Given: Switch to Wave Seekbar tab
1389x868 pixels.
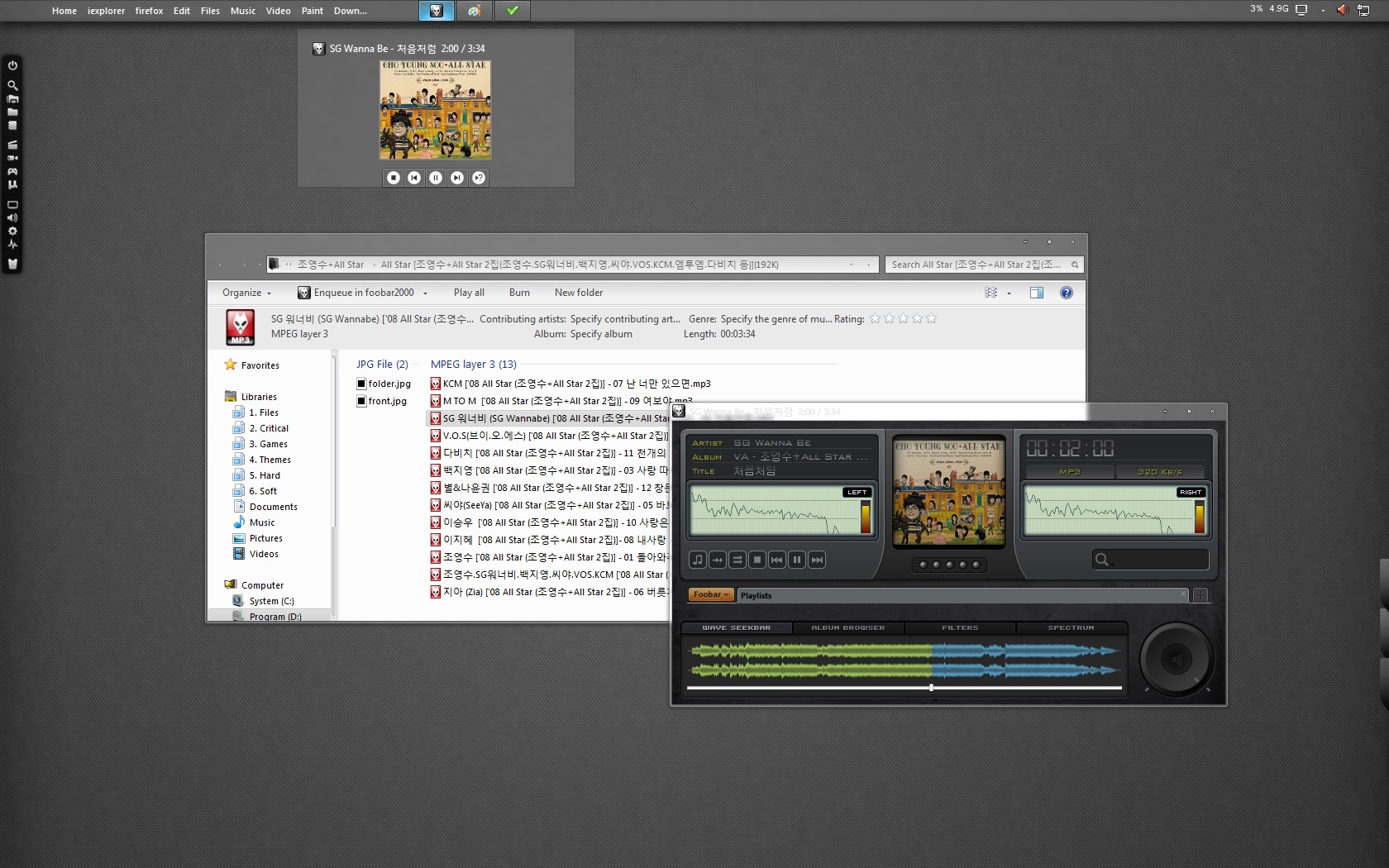Looking at the screenshot, I should pos(736,627).
